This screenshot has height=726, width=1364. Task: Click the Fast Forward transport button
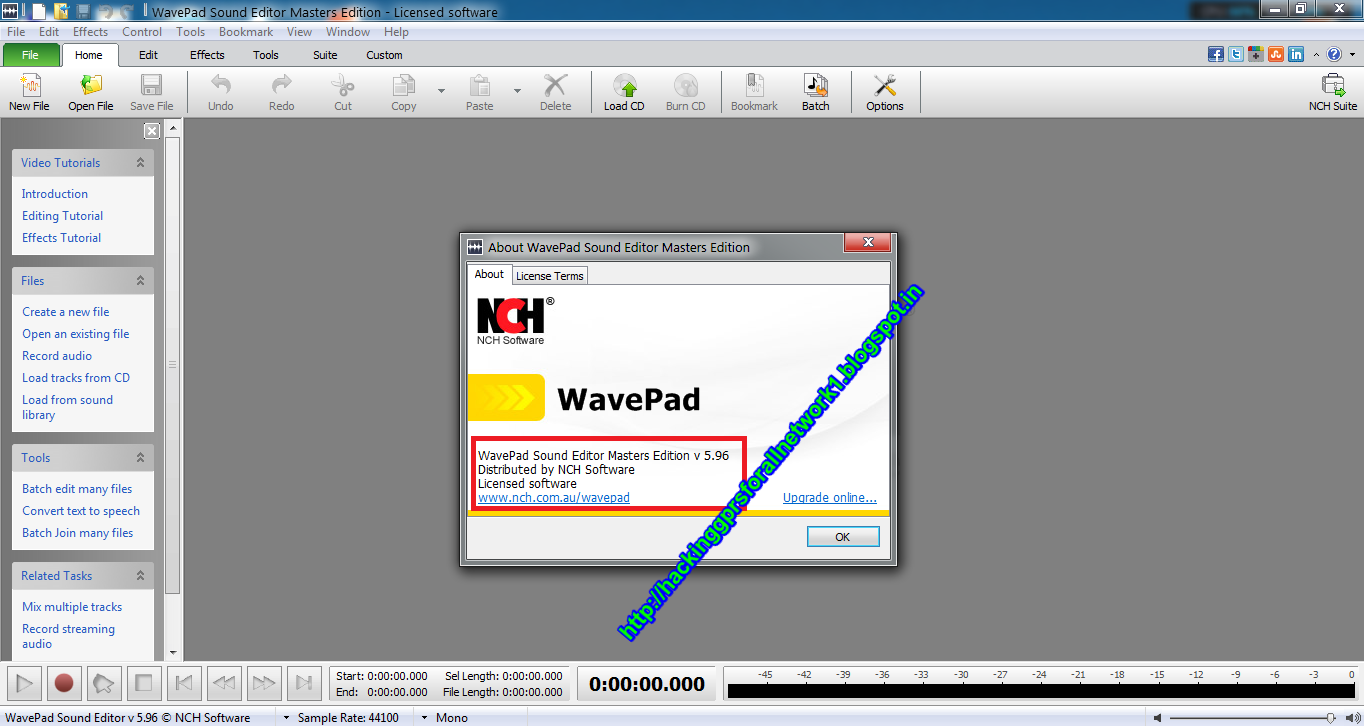tap(264, 684)
